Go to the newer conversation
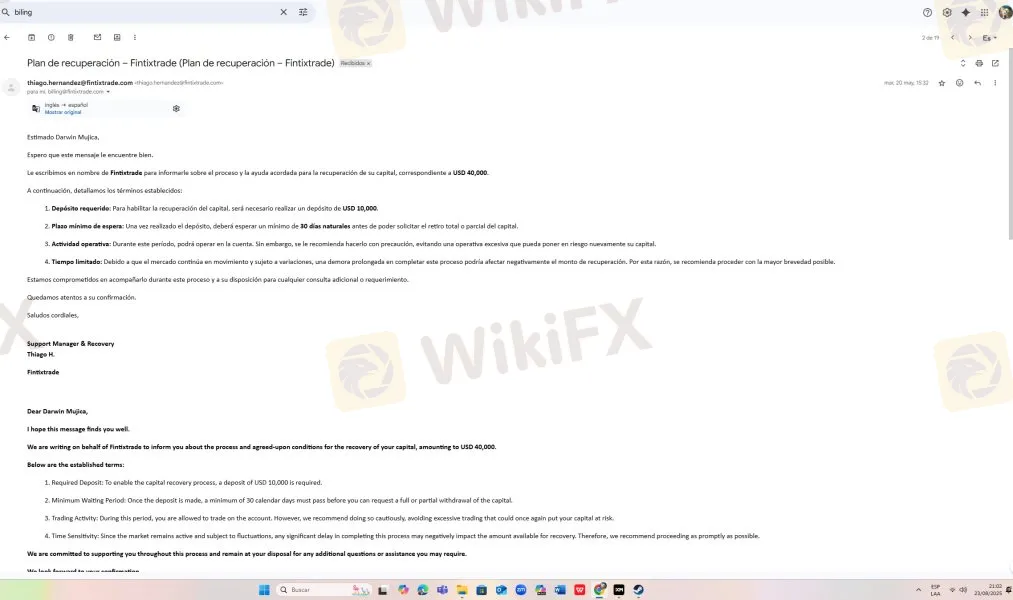The image size is (1013, 600). point(952,37)
